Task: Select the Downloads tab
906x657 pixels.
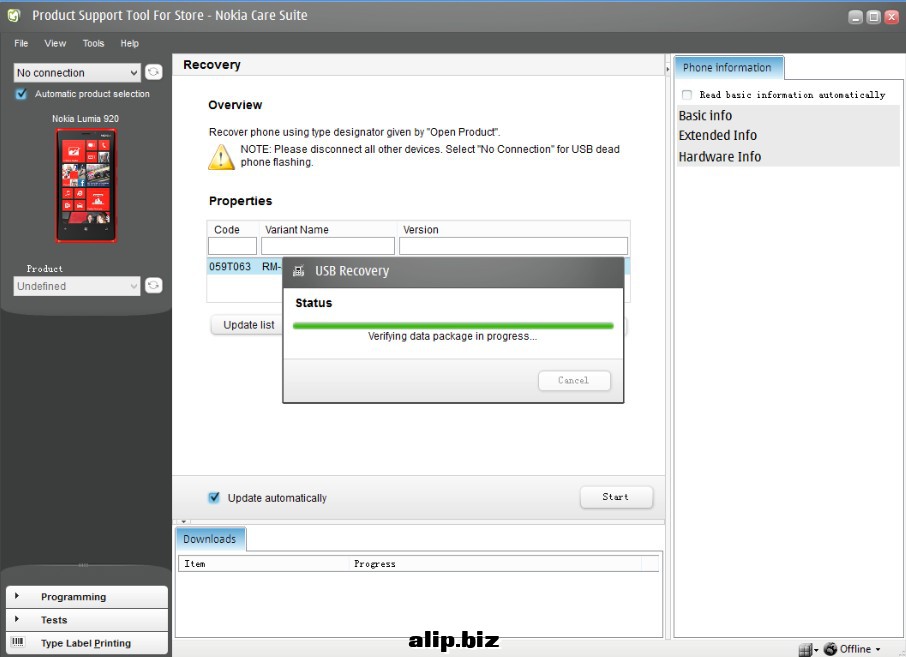Action: point(210,539)
